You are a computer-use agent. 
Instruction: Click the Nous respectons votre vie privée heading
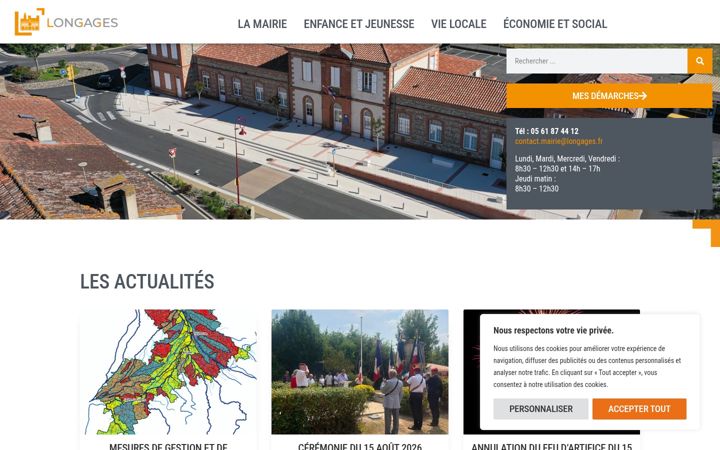point(553,330)
